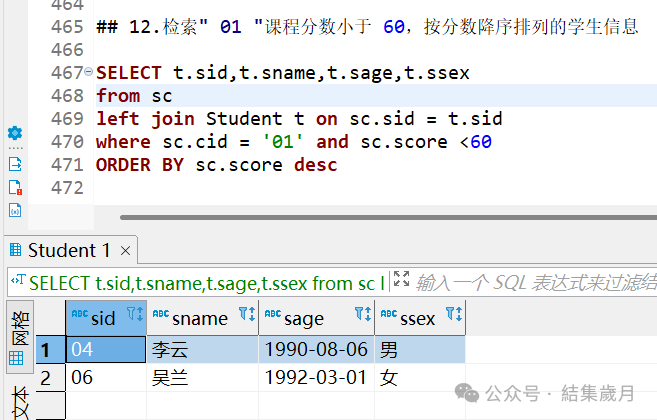Image resolution: width=657 pixels, height=420 pixels.
Task: Click the variables braces icon in sidebar
Action: (15, 210)
